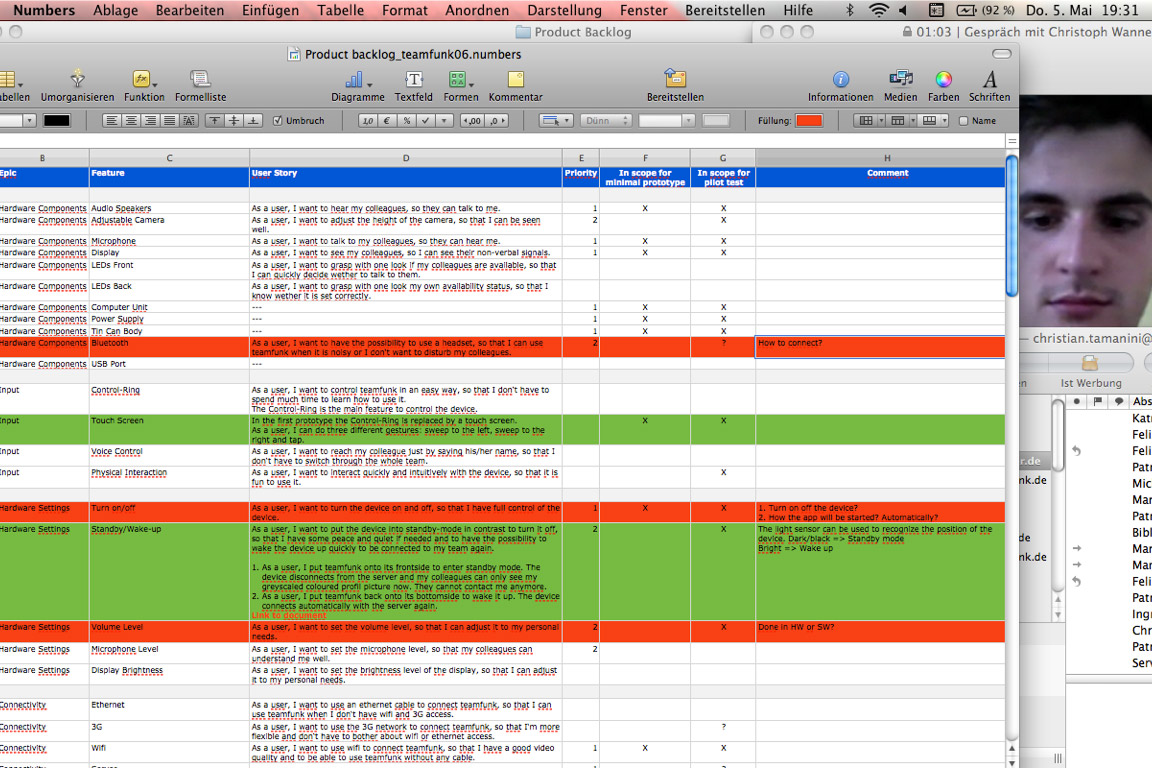This screenshot has height=768, width=1152.
Task: Enable the Name checkbox in format bar
Action: 964,121
